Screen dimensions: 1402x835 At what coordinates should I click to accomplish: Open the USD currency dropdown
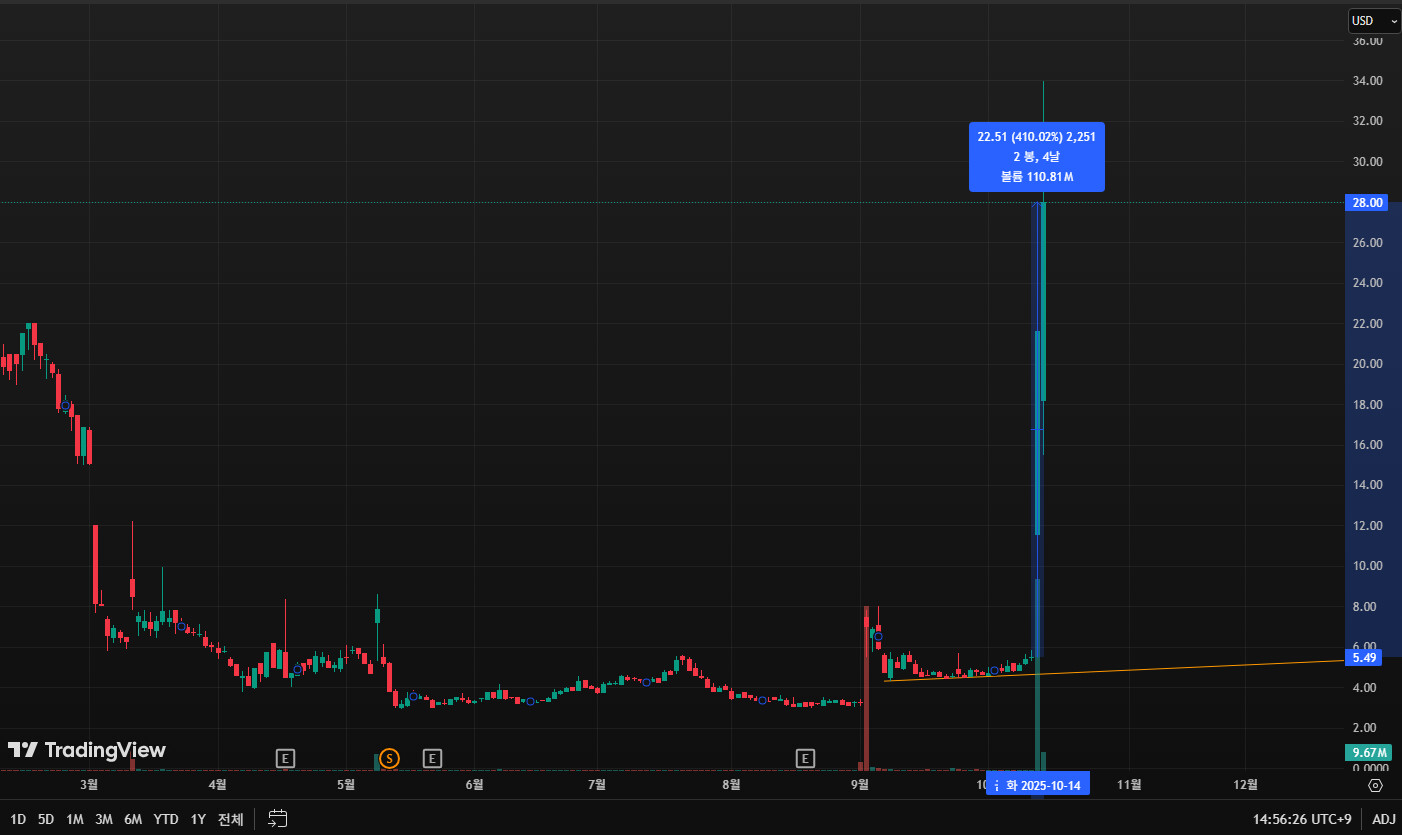1374,20
